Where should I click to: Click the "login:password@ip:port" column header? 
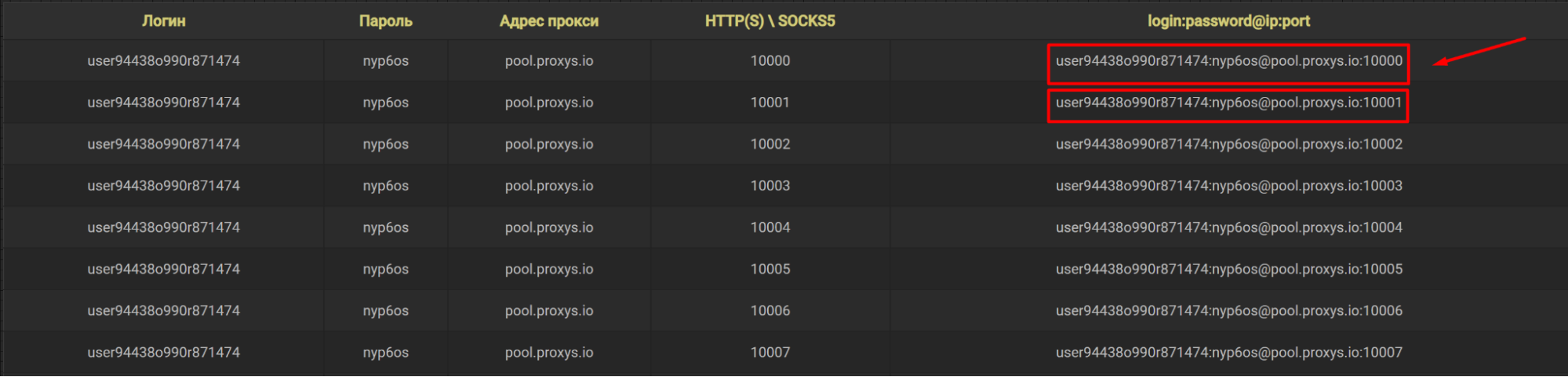[x=1228, y=21]
